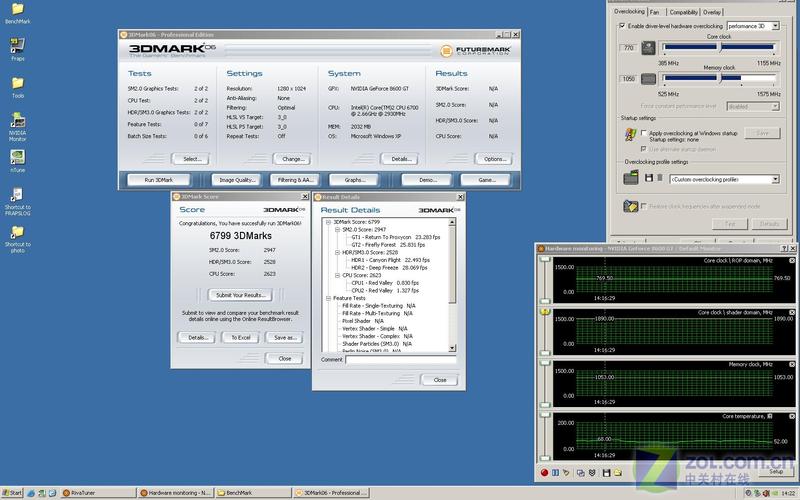Open the Start menu
The height and width of the screenshot is (500, 800).
[x=12, y=493]
